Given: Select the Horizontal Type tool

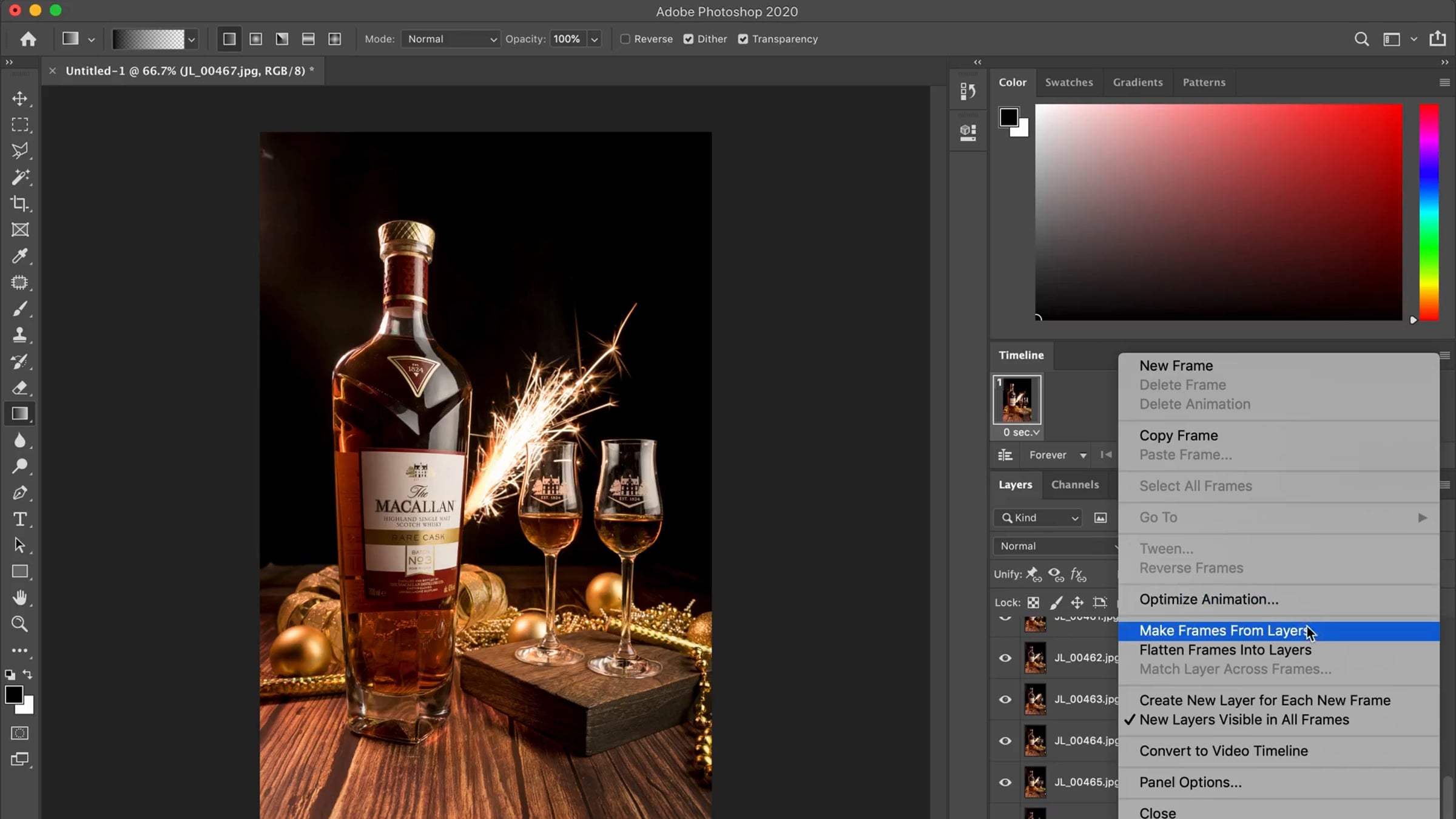Looking at the screenshot, I should [19, 519].
